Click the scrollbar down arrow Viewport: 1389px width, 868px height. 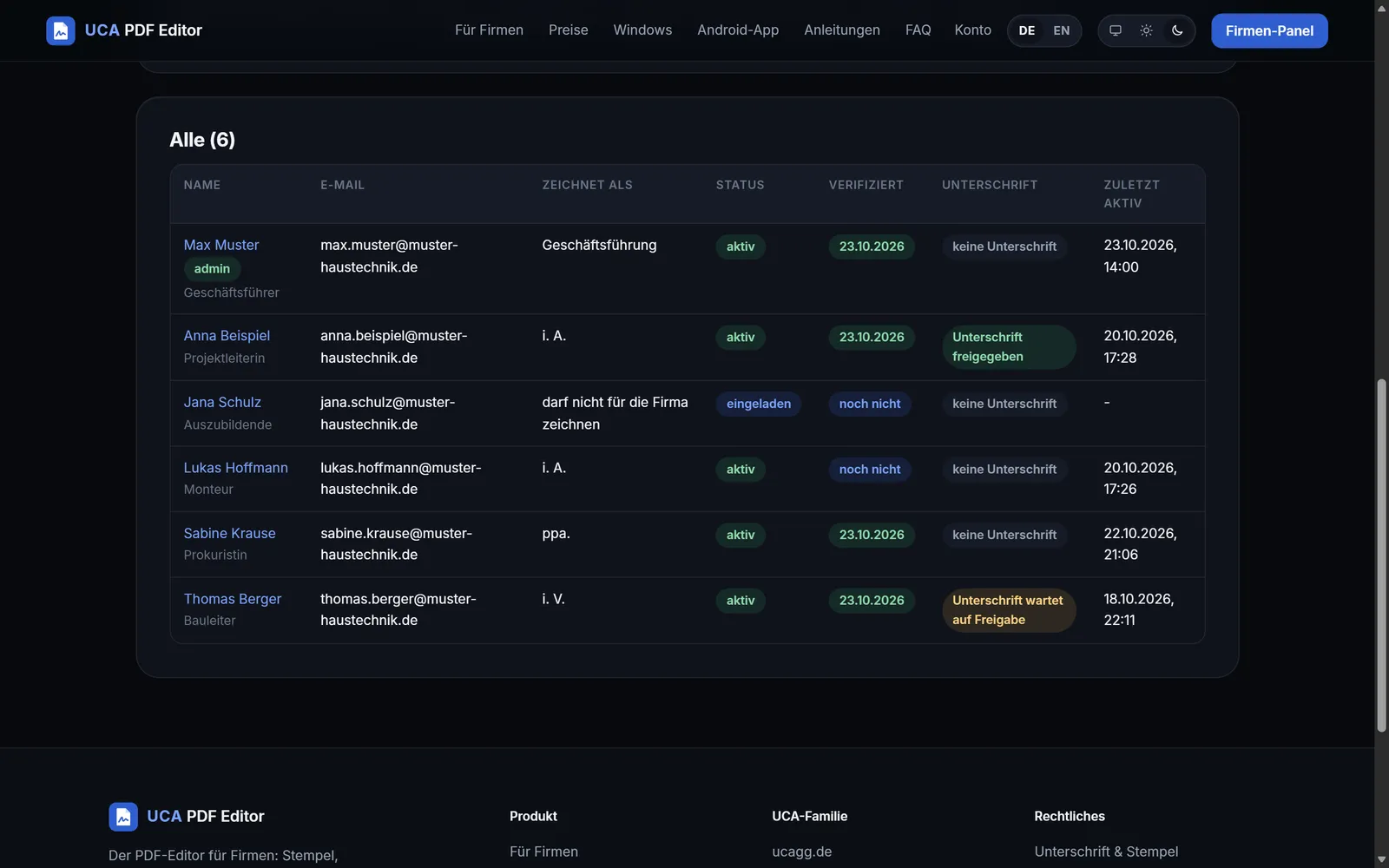pos(1381,860)
